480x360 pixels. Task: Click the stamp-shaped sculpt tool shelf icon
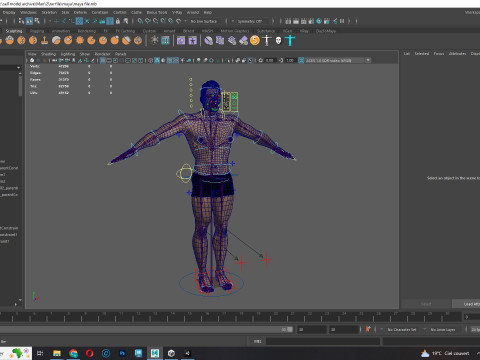click(44, 41)
